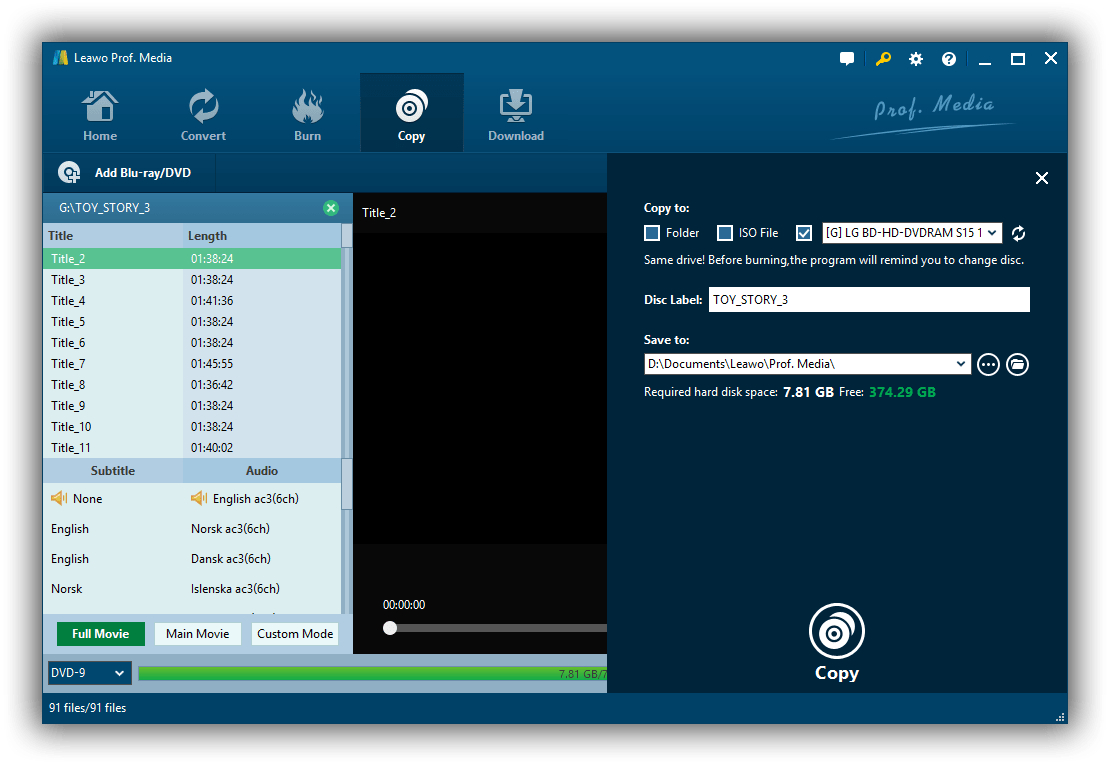
Task: Click the Audio column header
Action: click(x=262, y=471)
